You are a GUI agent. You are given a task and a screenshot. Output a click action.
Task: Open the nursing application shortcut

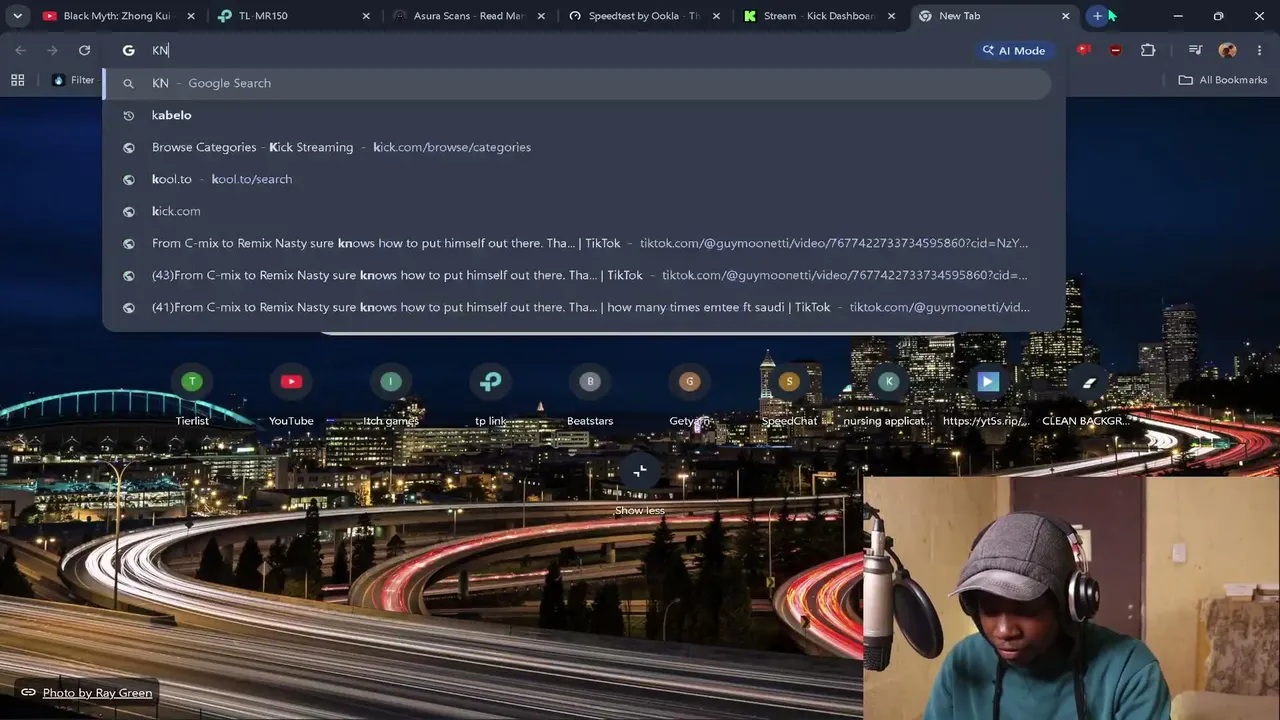pyautogui.click(x=888, y=397)
